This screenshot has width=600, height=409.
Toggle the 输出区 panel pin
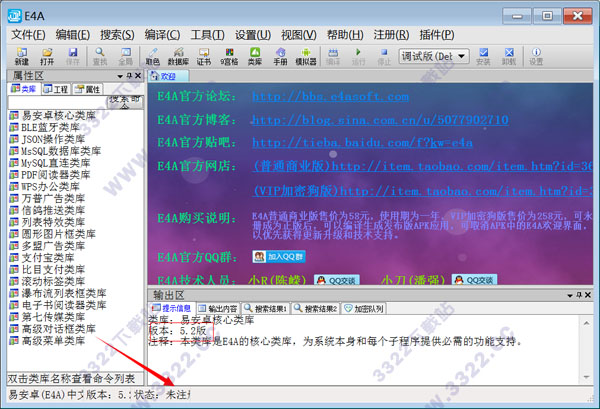tap(579, 295)
